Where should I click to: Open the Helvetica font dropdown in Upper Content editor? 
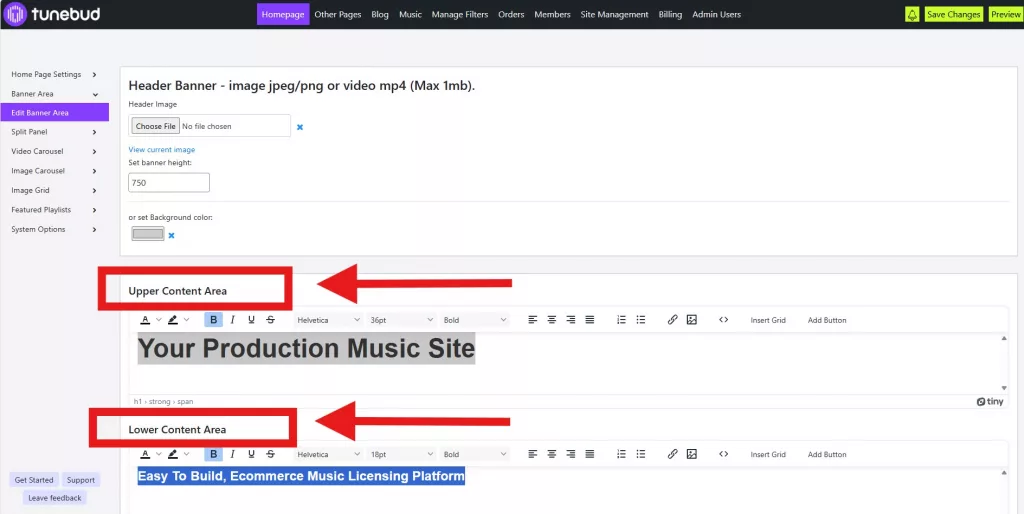click(x=328, y=320)
